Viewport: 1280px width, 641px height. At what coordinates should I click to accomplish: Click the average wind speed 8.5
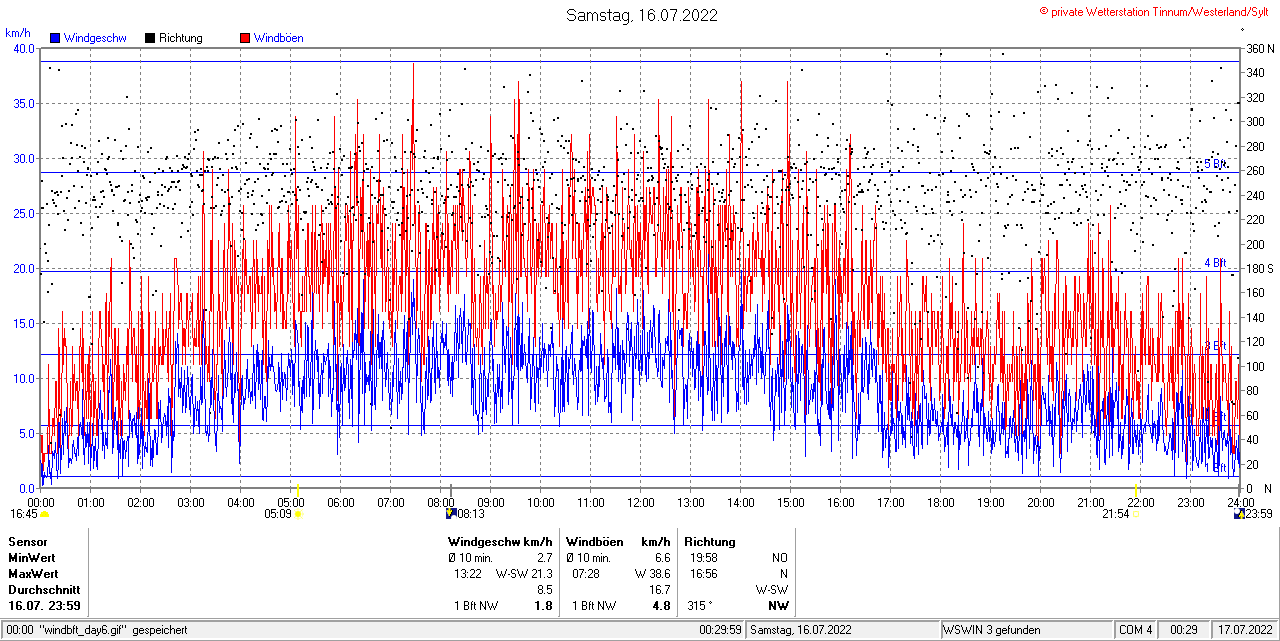pos(545,589)
